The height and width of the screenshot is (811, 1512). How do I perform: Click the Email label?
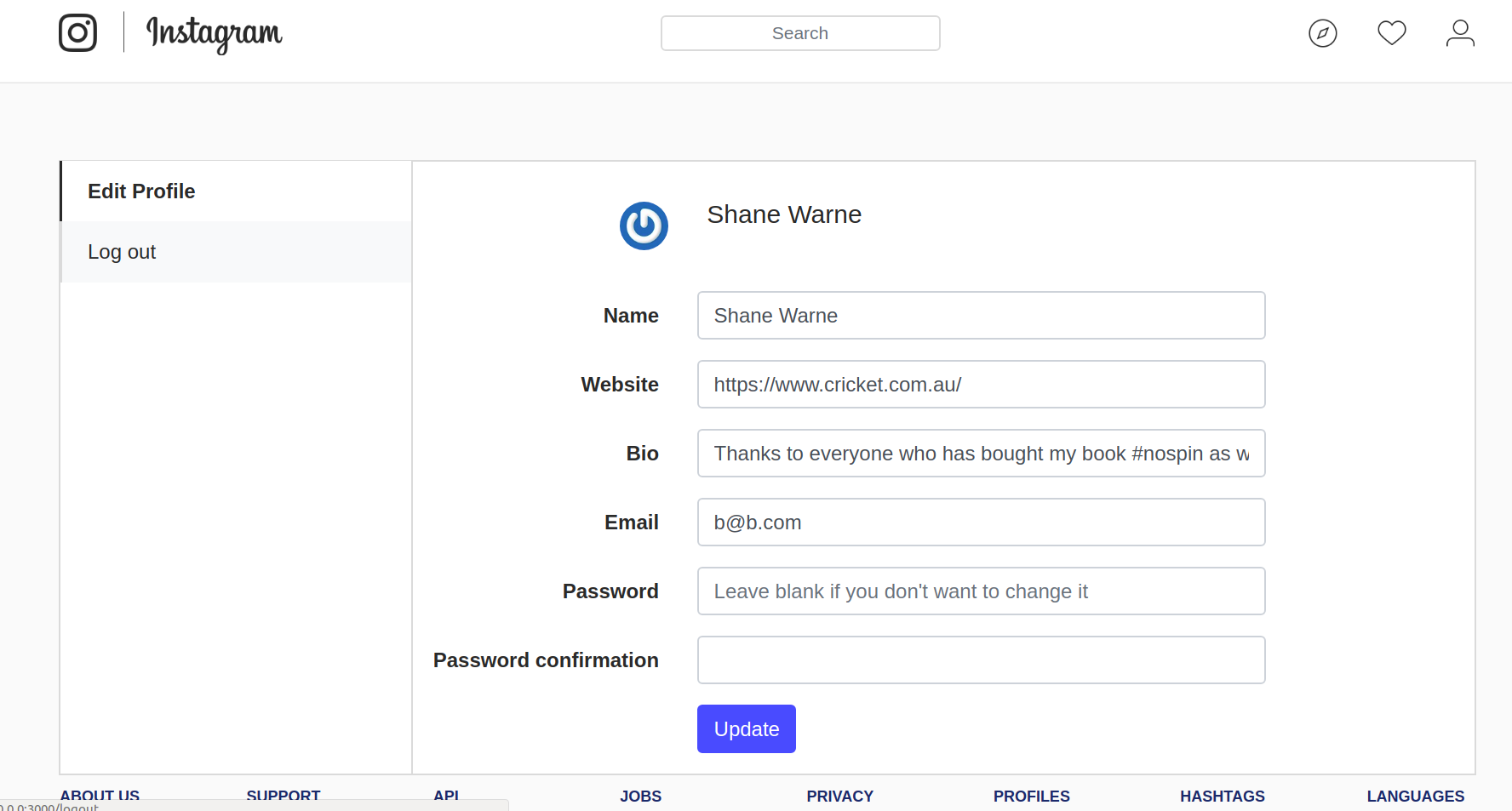(632, 523)
